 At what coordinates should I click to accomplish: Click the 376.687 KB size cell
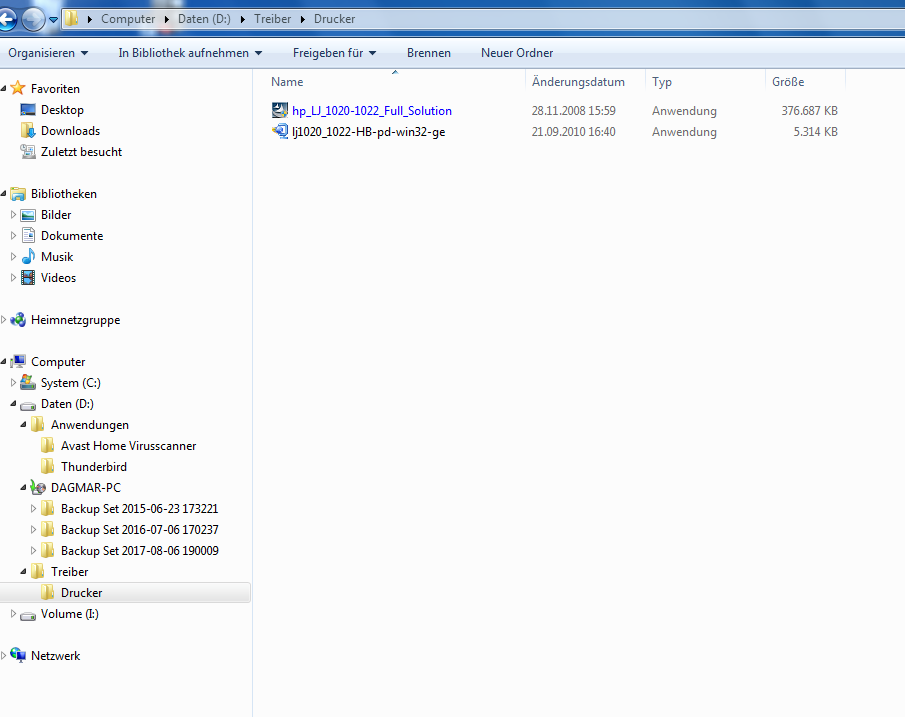point(809,111)
